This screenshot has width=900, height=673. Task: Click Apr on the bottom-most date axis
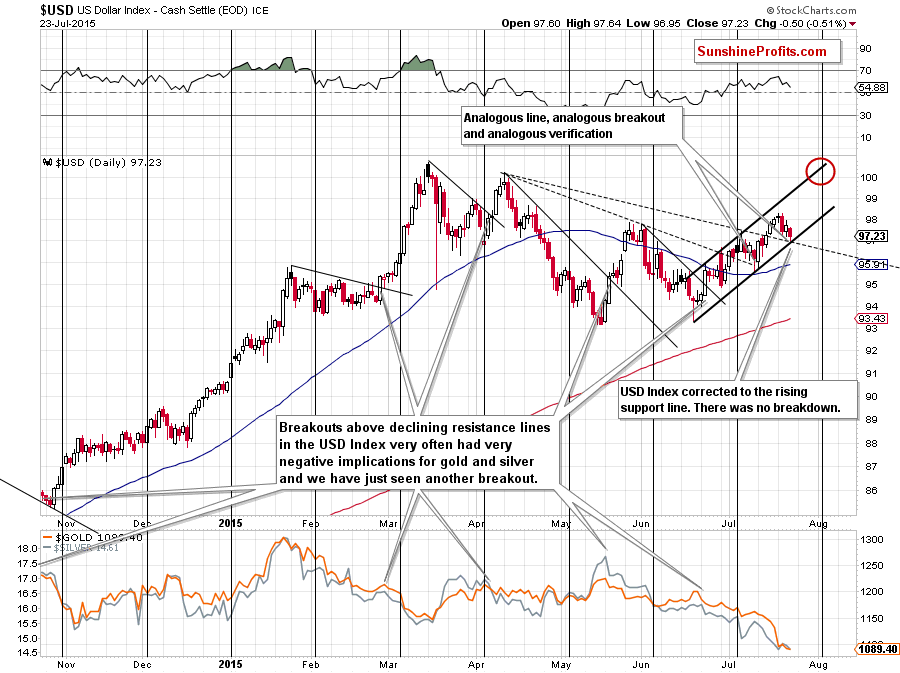pos(476,664)
